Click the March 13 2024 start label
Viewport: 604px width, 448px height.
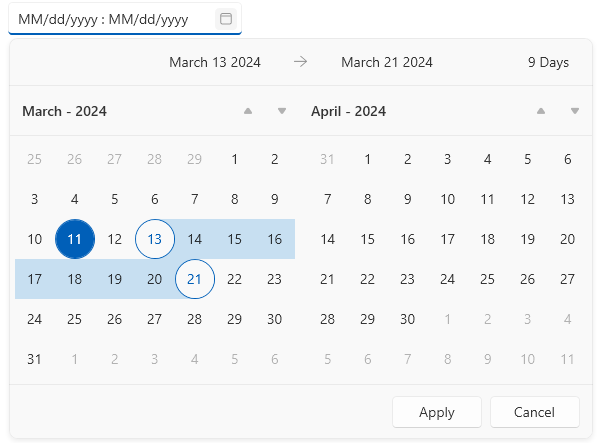click(215, 62)
